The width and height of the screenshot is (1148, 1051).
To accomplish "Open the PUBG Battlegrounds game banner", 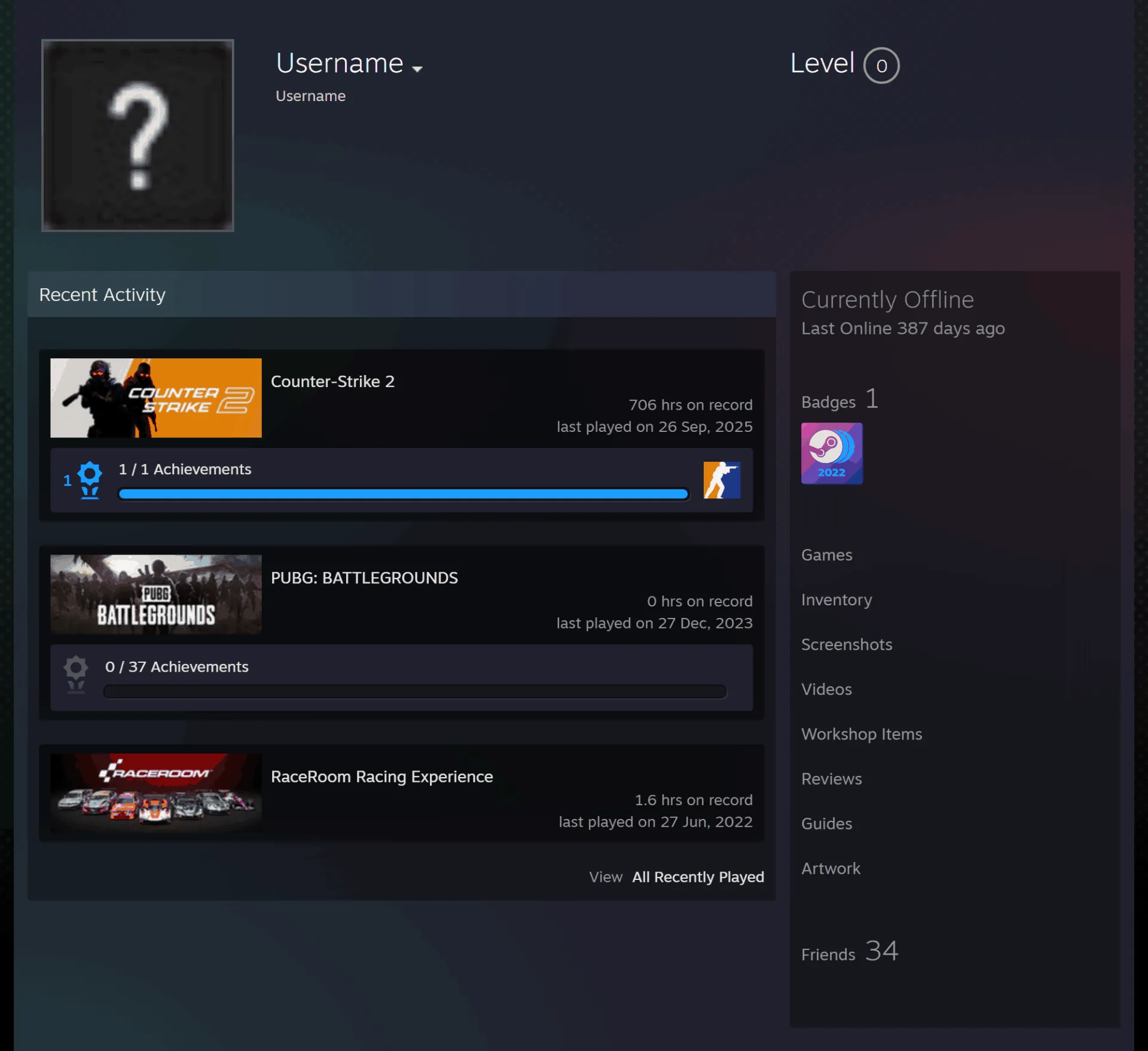I will 156,594.
